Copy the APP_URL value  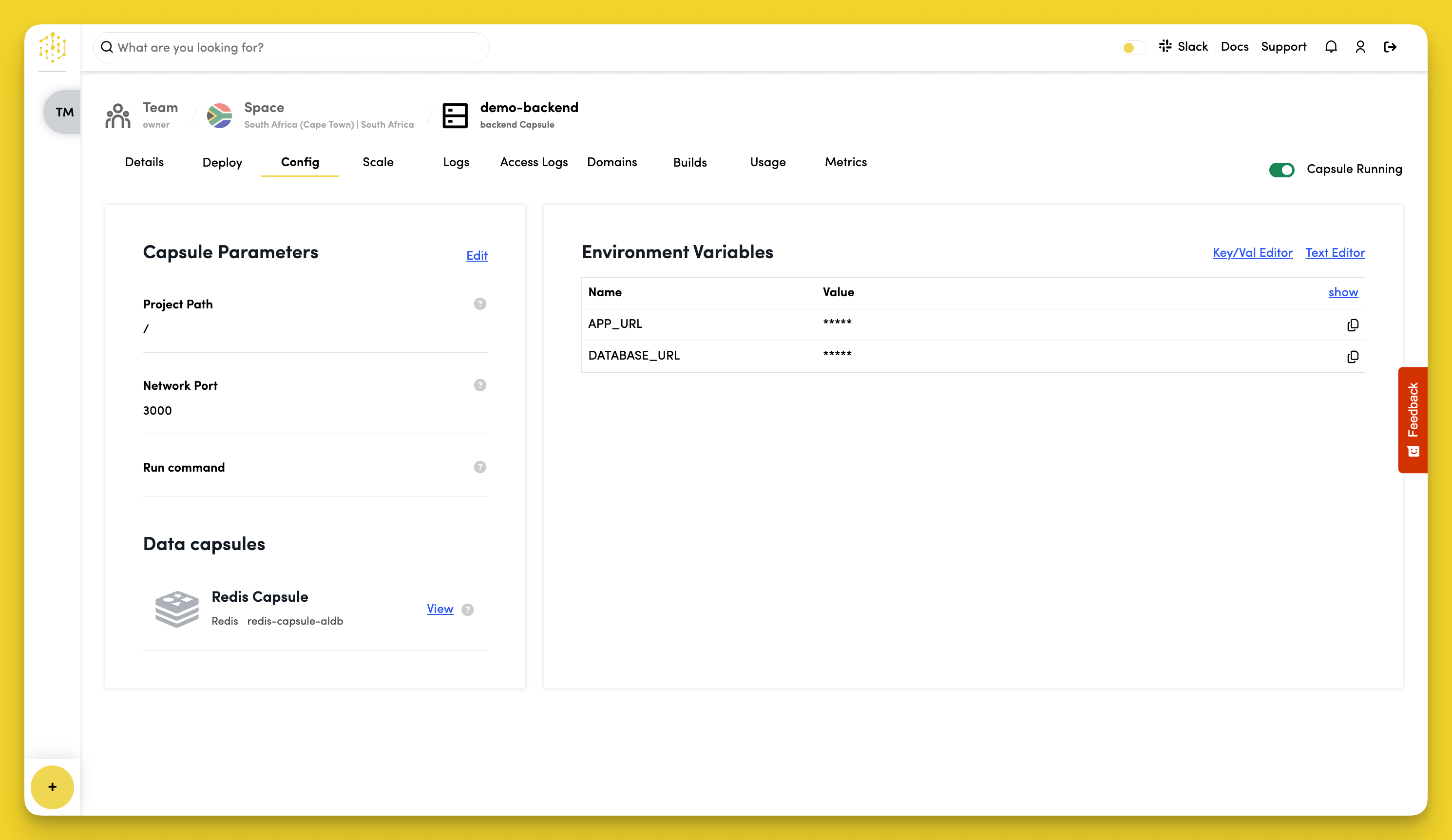[x=1352, y=325]
